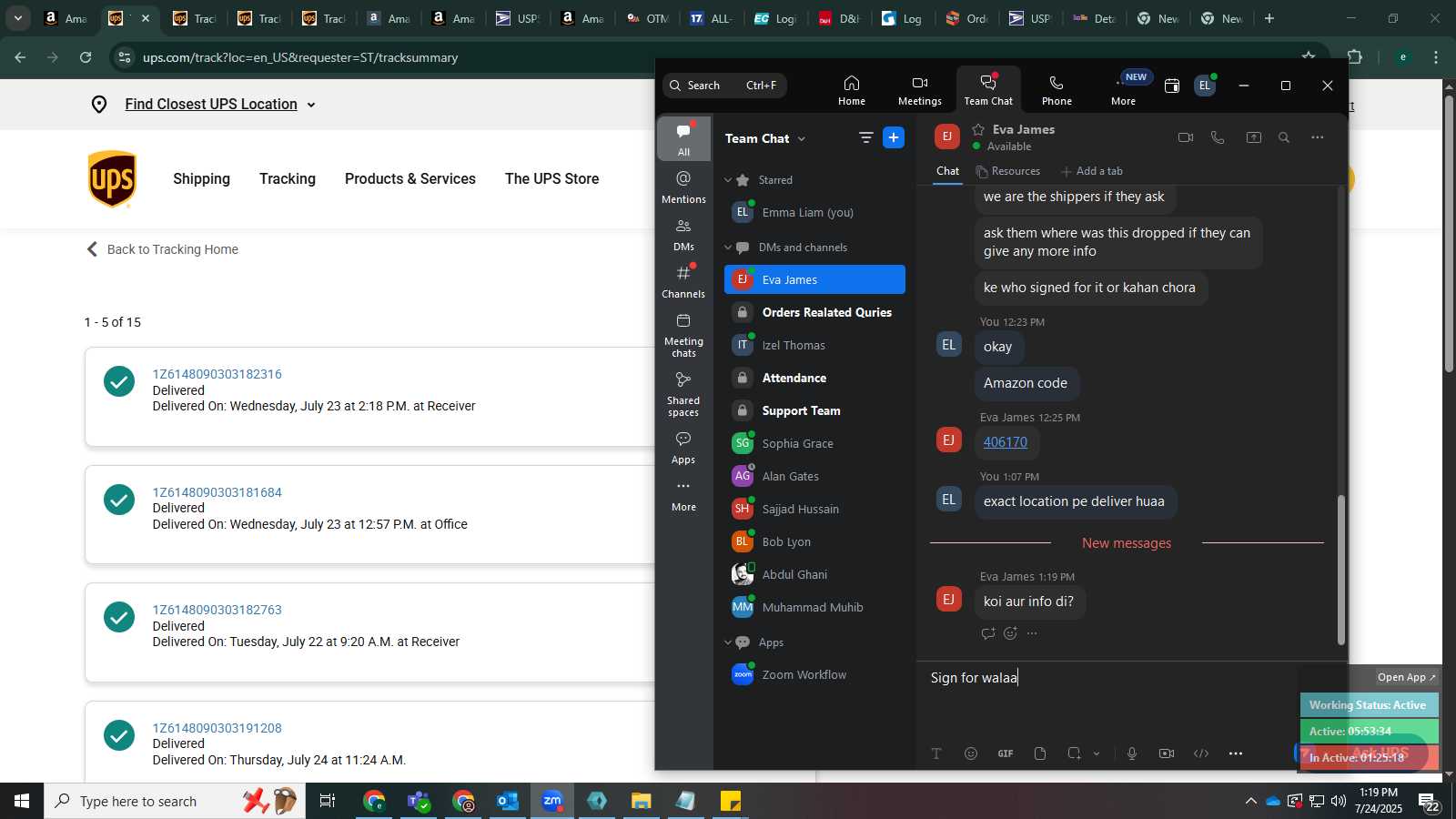Star the Eva James chat
This screenshot has width=1456, height=819.
(x=978, y=129)
